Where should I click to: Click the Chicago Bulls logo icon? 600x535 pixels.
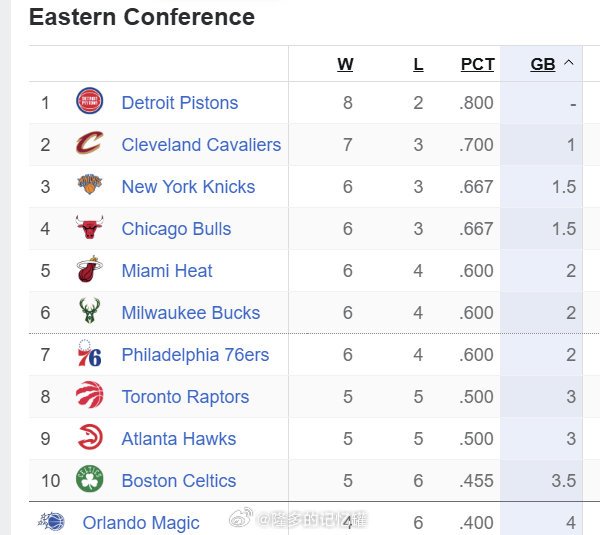(89, 228)
